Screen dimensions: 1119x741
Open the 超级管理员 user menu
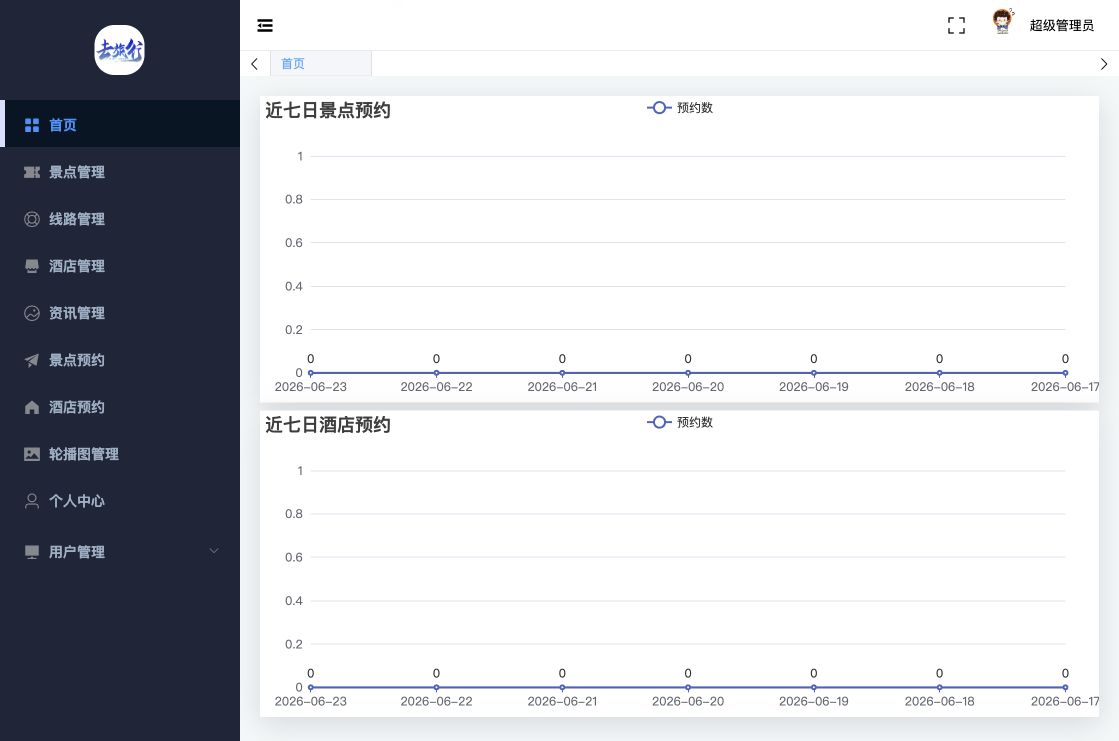(1061, 26)
